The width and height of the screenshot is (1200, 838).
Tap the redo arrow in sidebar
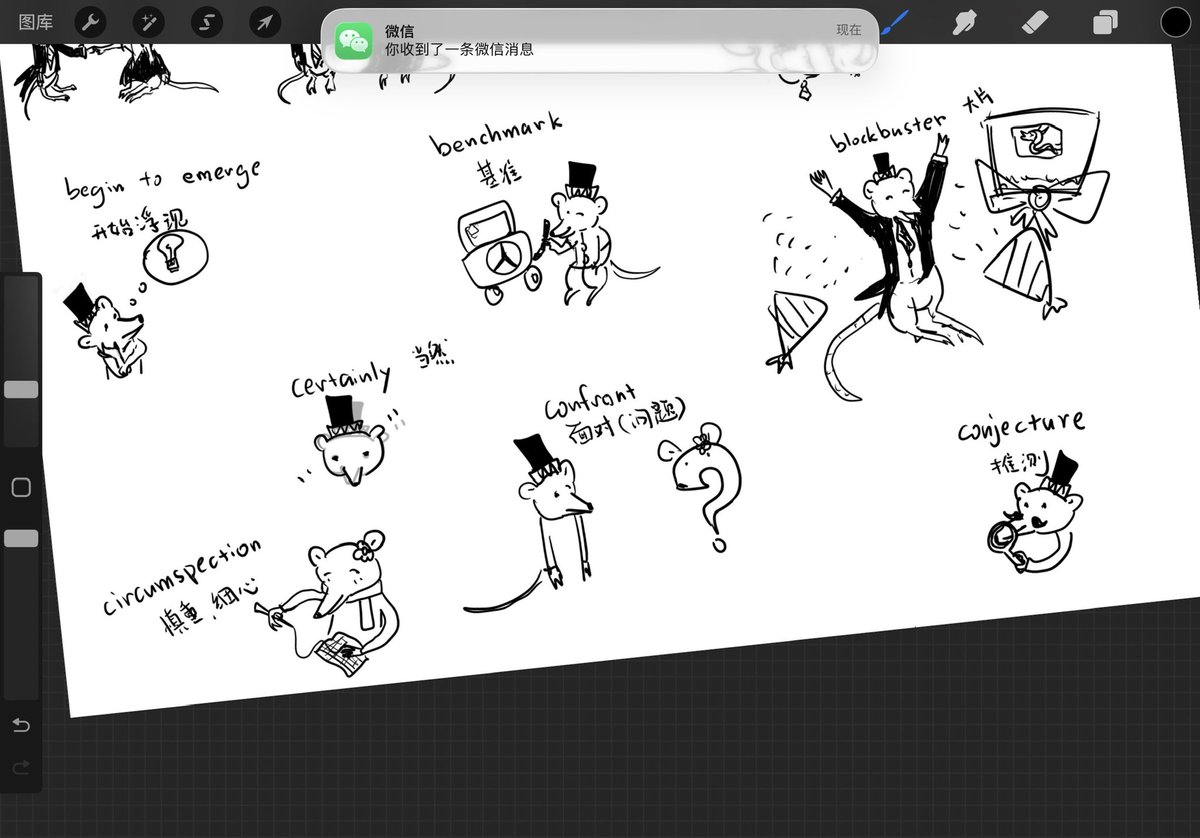[x=21, y=767]
